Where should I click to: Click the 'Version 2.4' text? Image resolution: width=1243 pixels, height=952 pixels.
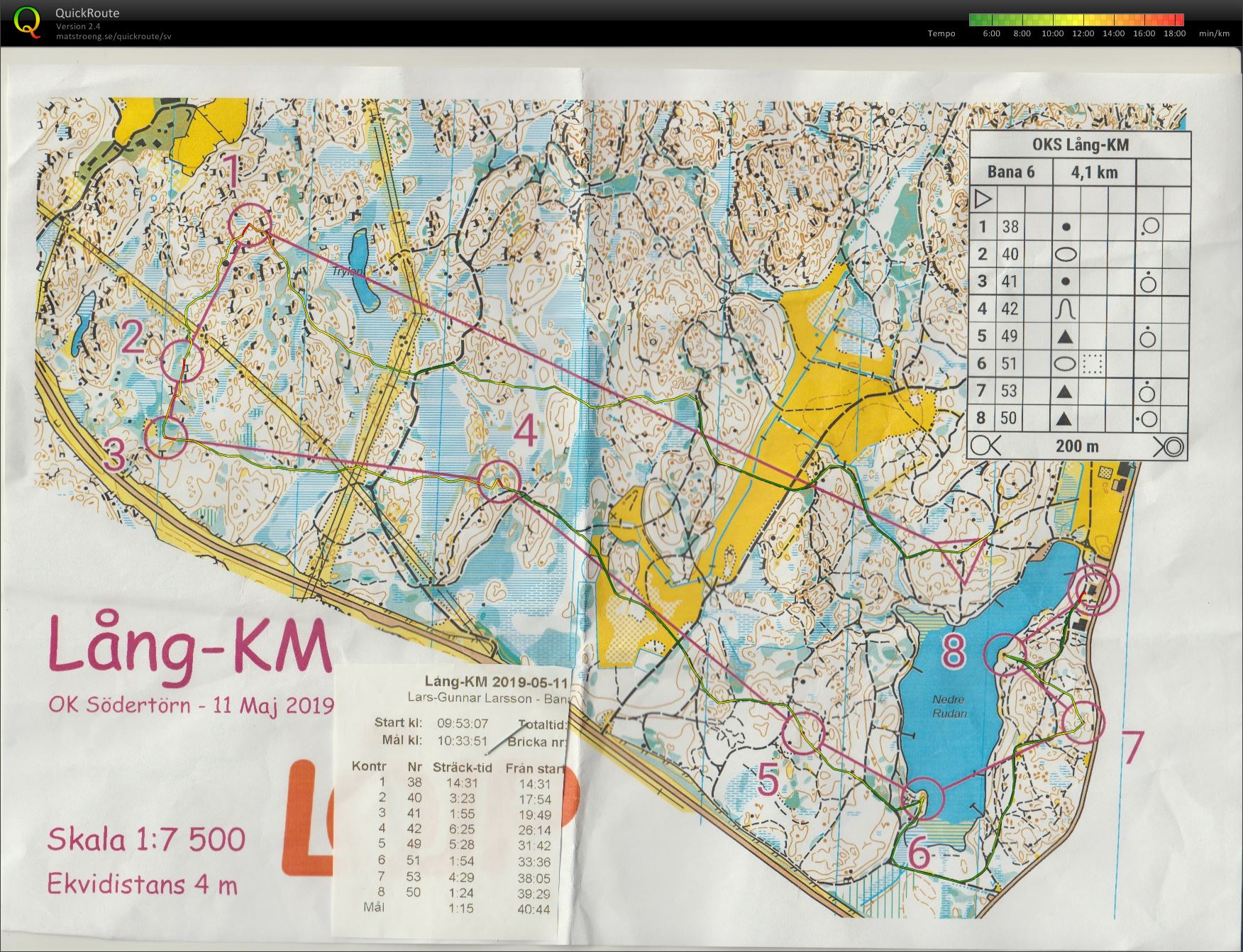point(78,26)
